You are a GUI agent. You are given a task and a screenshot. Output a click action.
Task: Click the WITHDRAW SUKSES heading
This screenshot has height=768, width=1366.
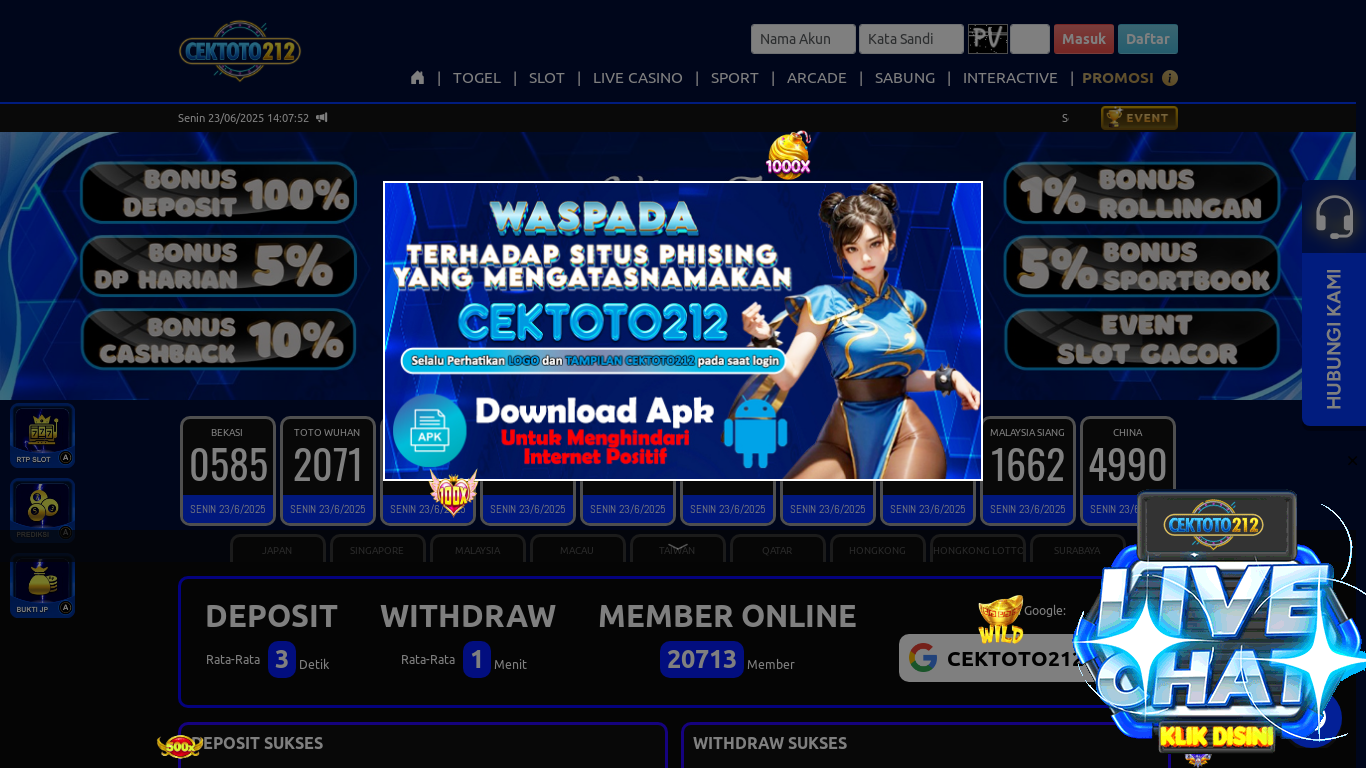770,743
